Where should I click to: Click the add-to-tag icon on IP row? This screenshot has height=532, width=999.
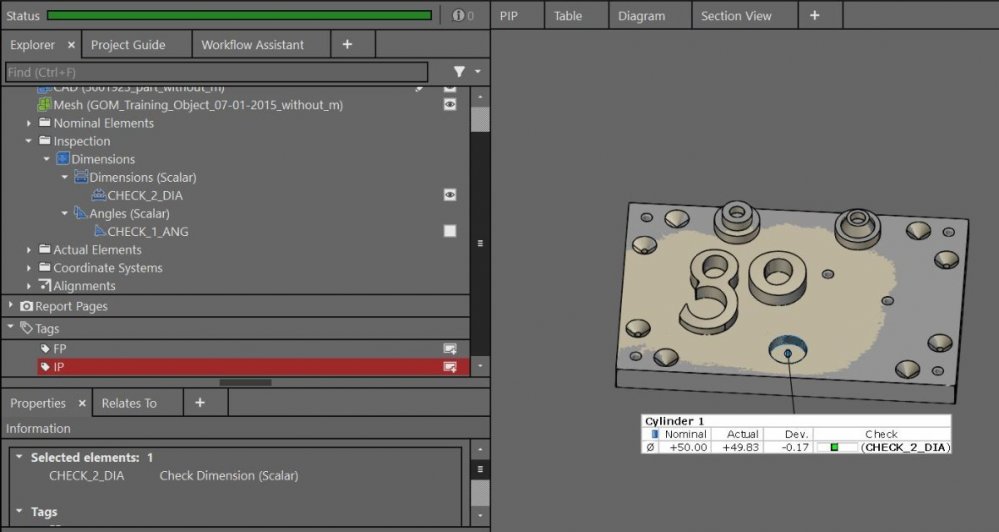point(450,367)
